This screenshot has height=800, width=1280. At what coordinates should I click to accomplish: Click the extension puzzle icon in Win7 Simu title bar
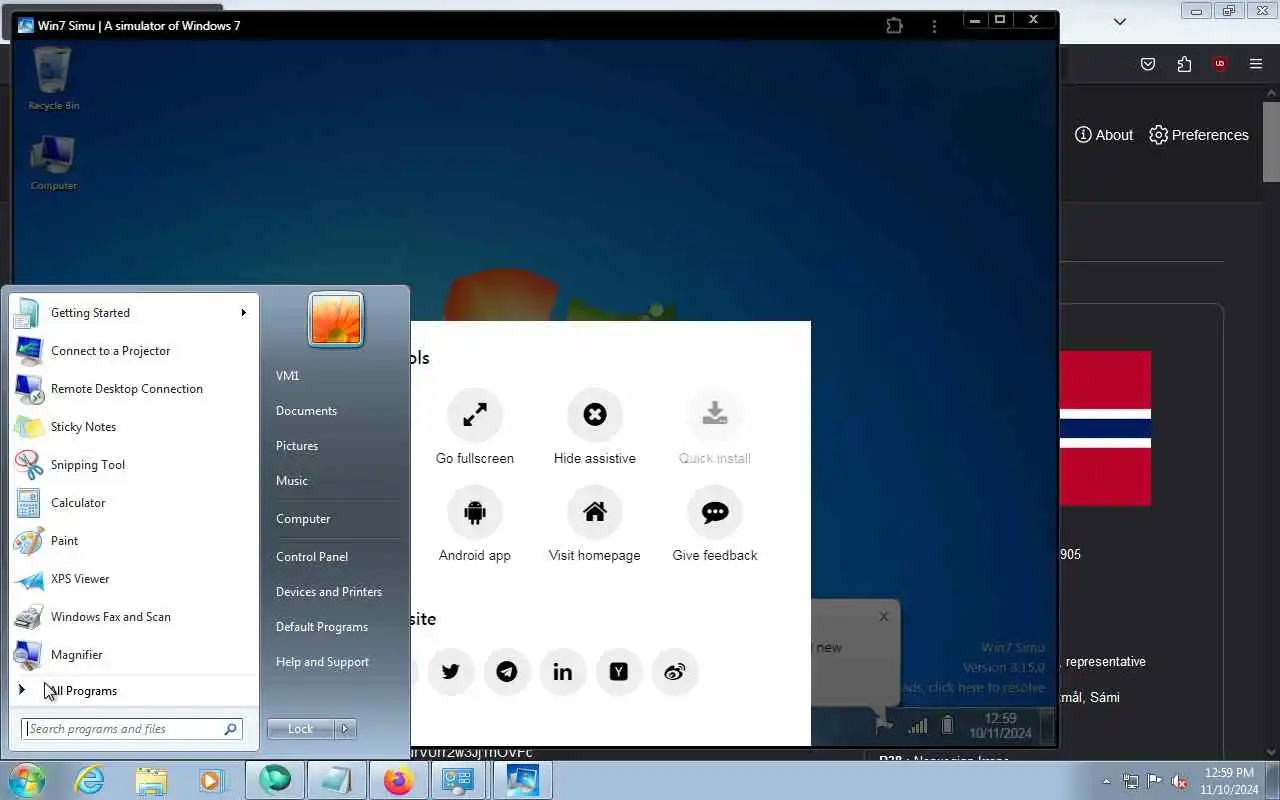tap(894, 26)
